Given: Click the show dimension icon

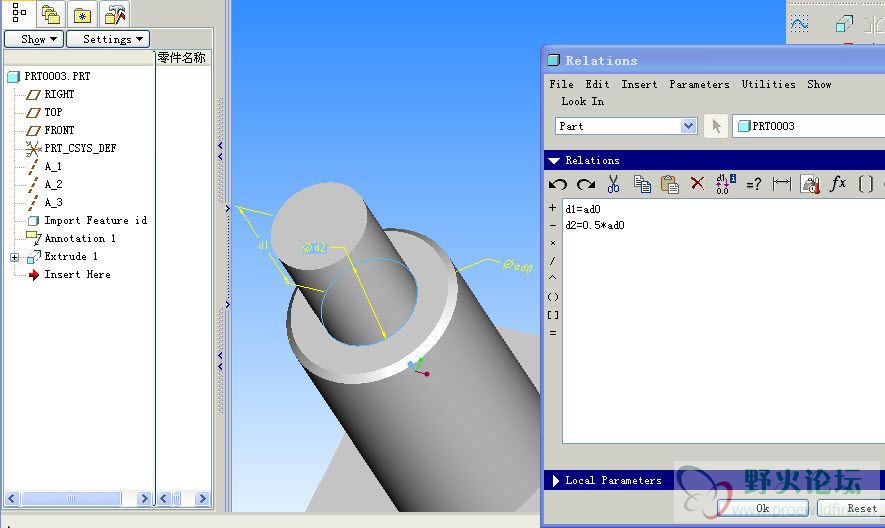Looking at the screenshot, I should coord(782,184).
